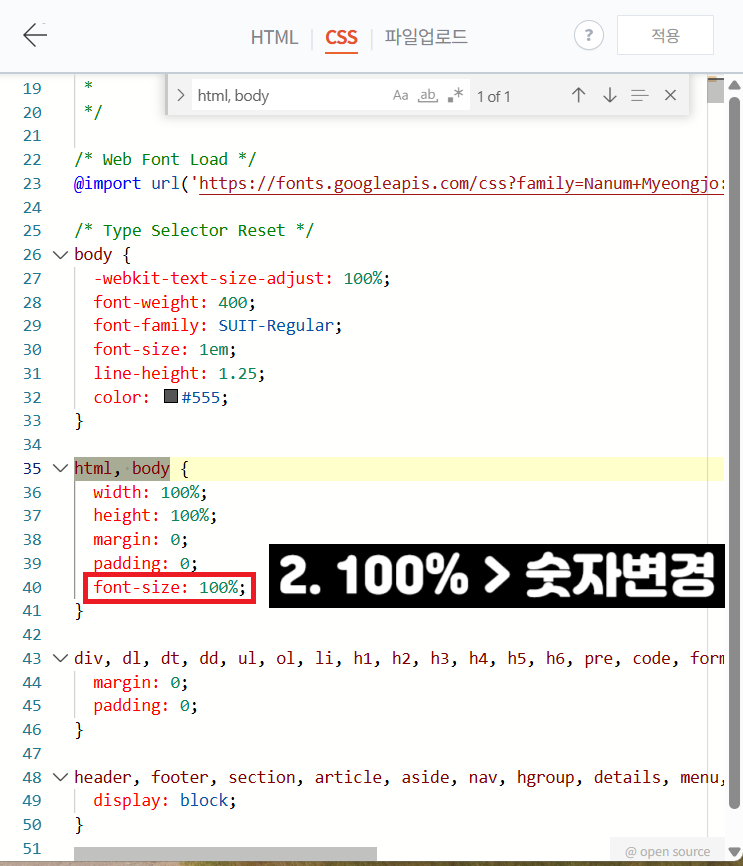Image resolution: width=743 pixels, height=866 pixels.
Task: Collapse the html, body rule at line 35
Action: pos(60,468)
